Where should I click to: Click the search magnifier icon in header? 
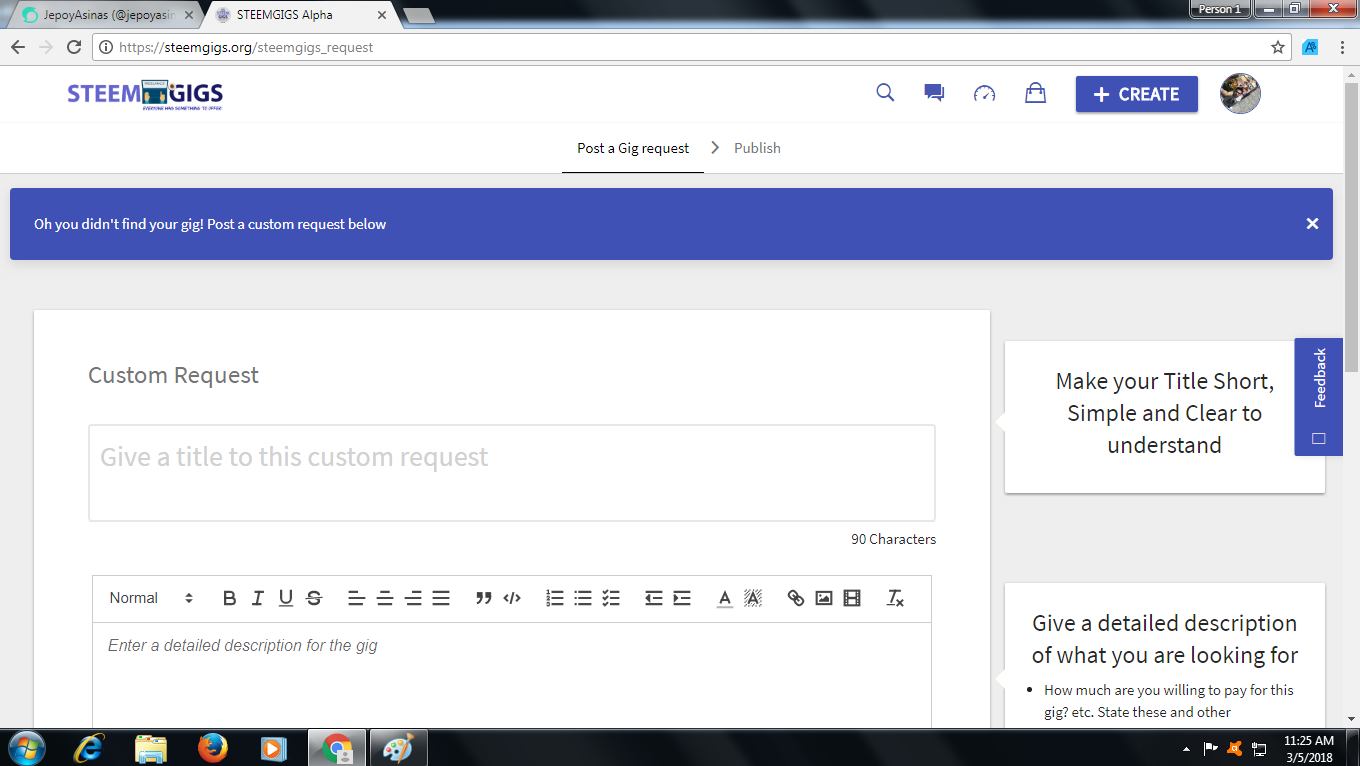(885, 93)
